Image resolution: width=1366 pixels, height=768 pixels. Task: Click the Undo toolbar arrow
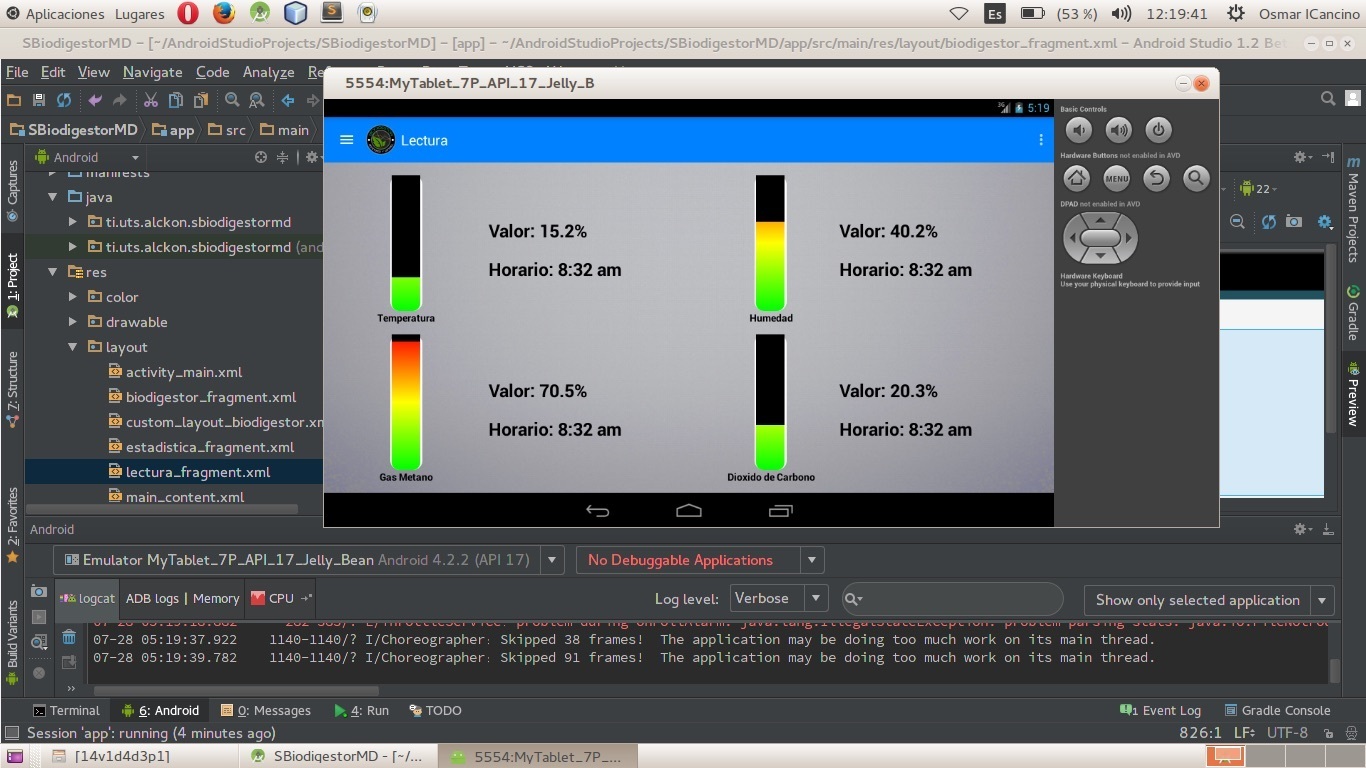95,100
